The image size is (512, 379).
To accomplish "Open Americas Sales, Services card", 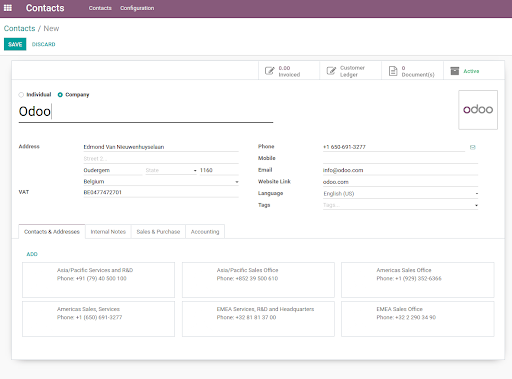I will tap(98, 319).
